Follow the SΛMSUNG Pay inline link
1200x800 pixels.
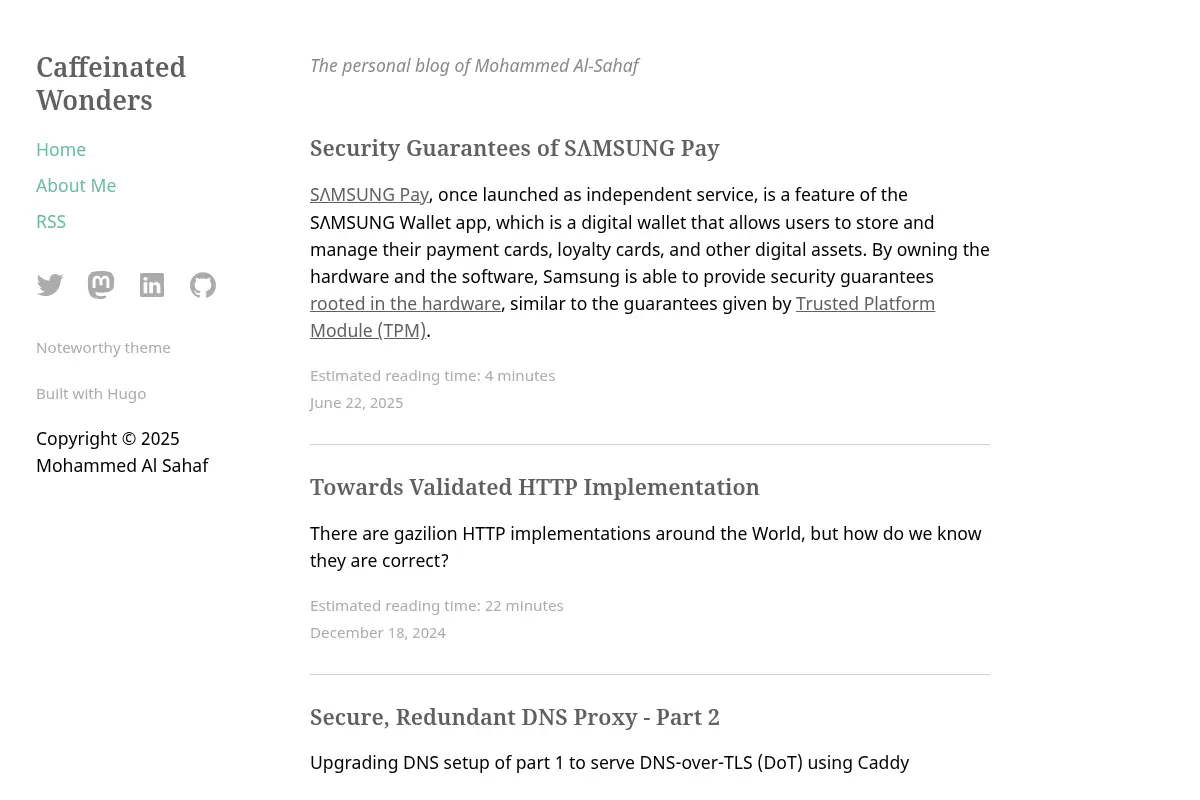click(x=369, y=195)
